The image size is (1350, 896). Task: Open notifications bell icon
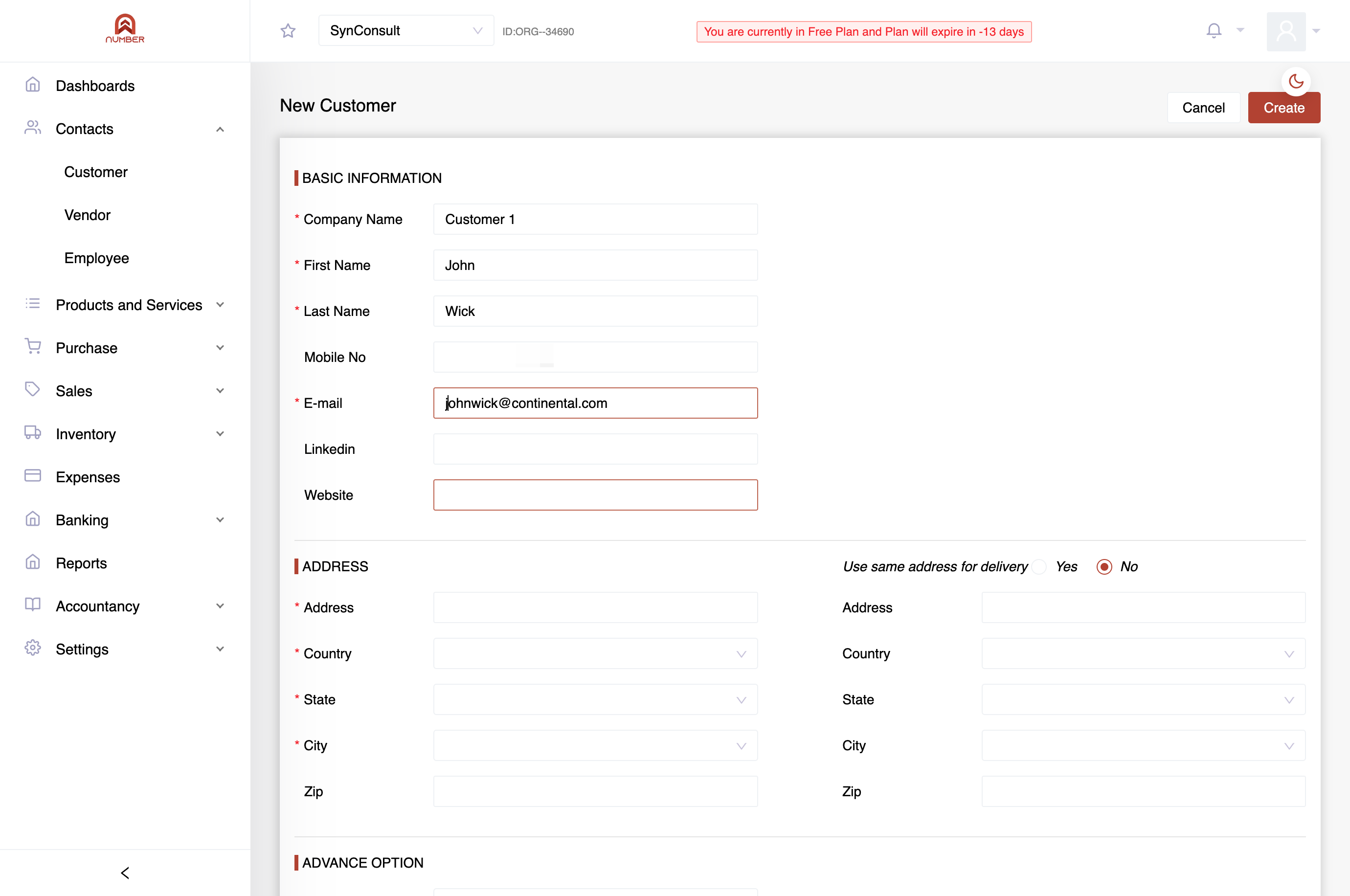click(x=1214, y=30)
